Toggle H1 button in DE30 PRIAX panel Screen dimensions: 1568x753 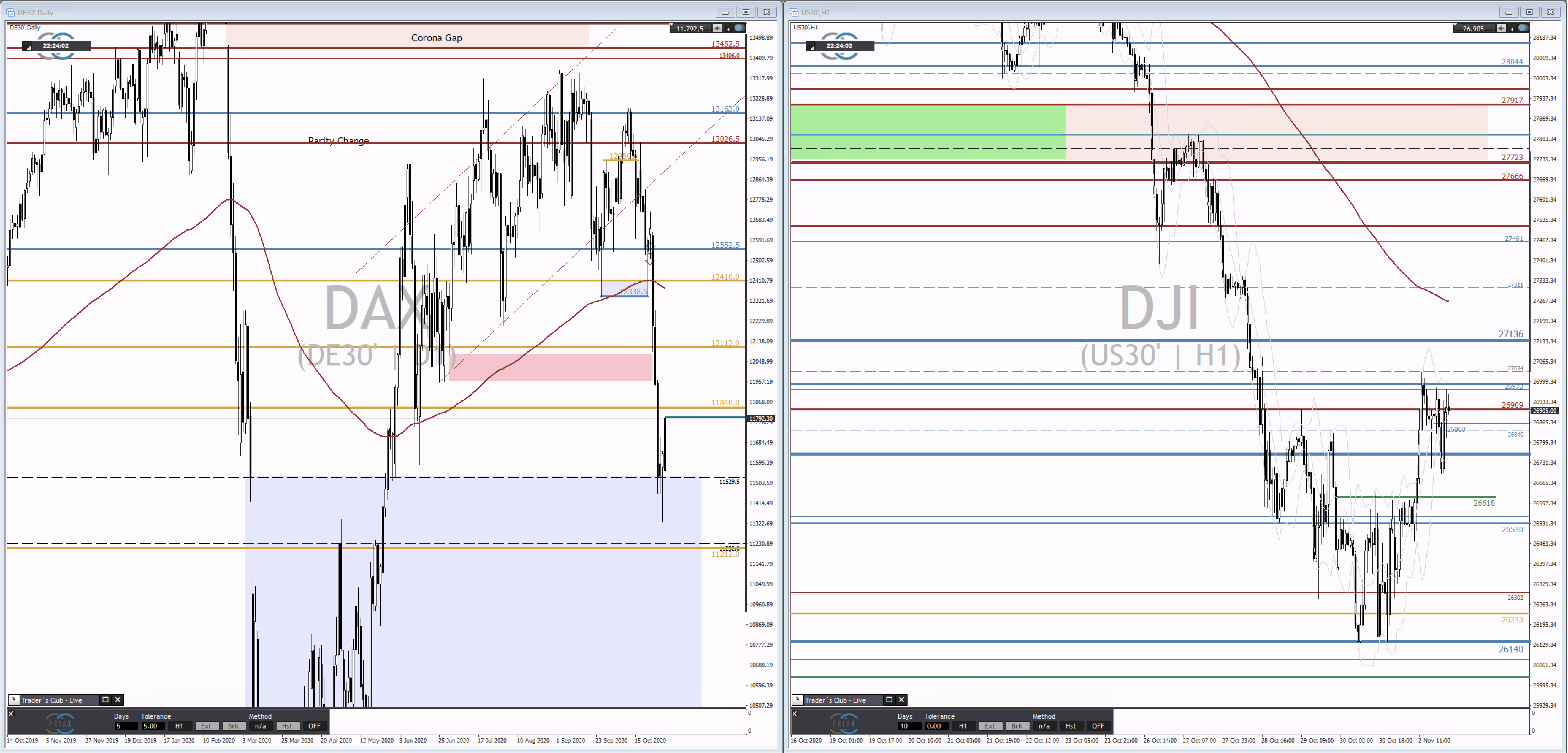click(180, 726)
